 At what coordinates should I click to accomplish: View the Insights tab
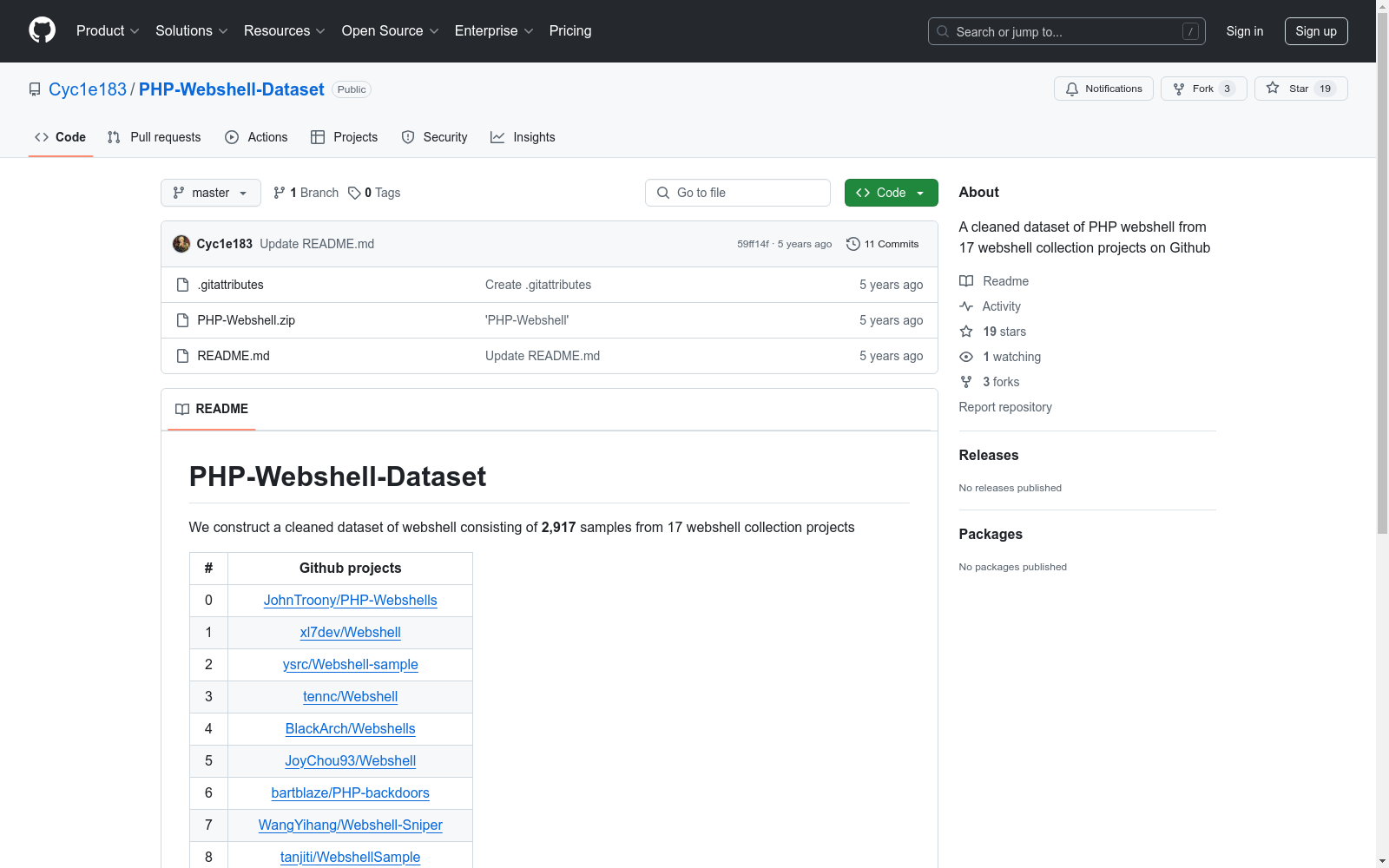pos(523,137)
